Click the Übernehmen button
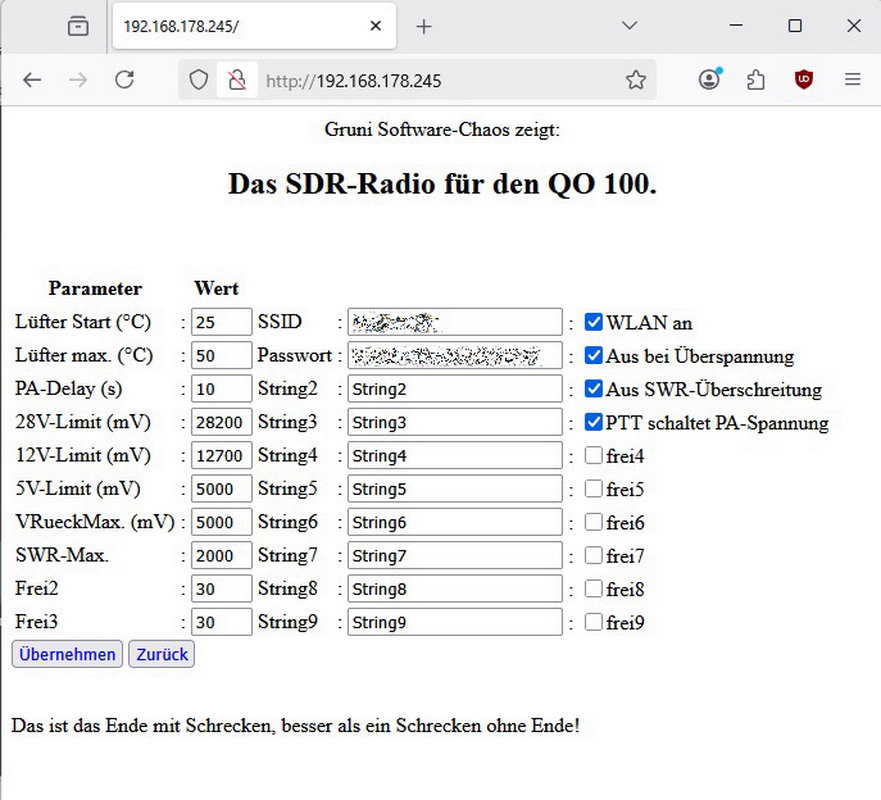The height and width of the screenshot is (800, 881). (66, 654)
